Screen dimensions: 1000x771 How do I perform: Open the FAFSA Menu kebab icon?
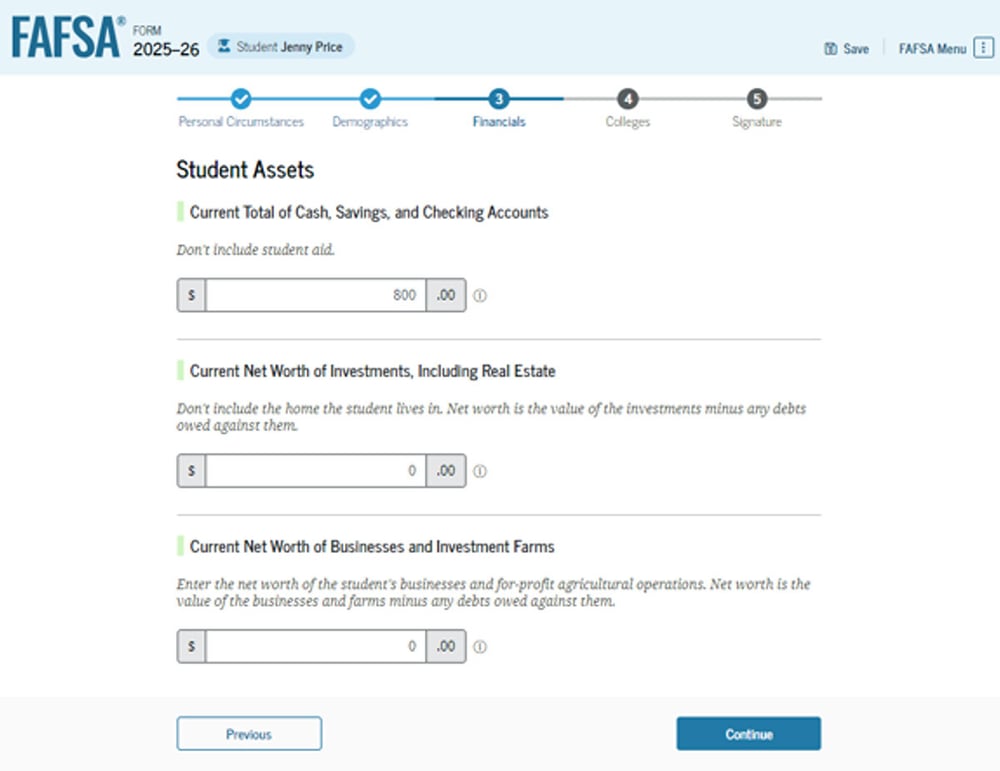[983, 48]
